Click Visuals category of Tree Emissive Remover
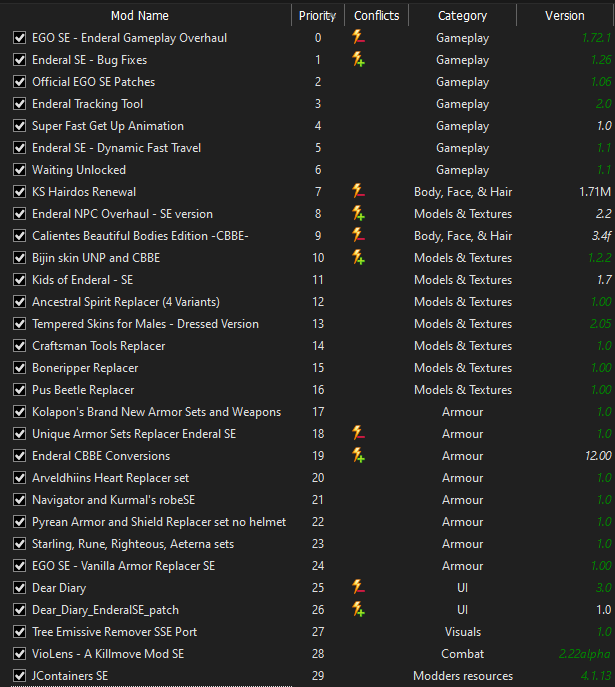 [x=463, y=632]
